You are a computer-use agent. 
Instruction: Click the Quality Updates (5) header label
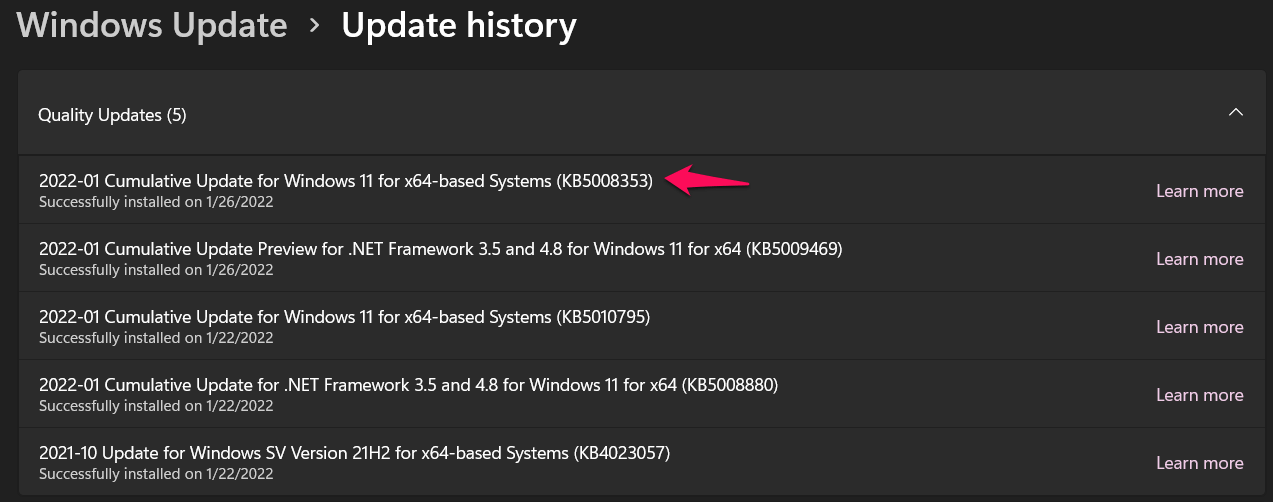point(112,115)
